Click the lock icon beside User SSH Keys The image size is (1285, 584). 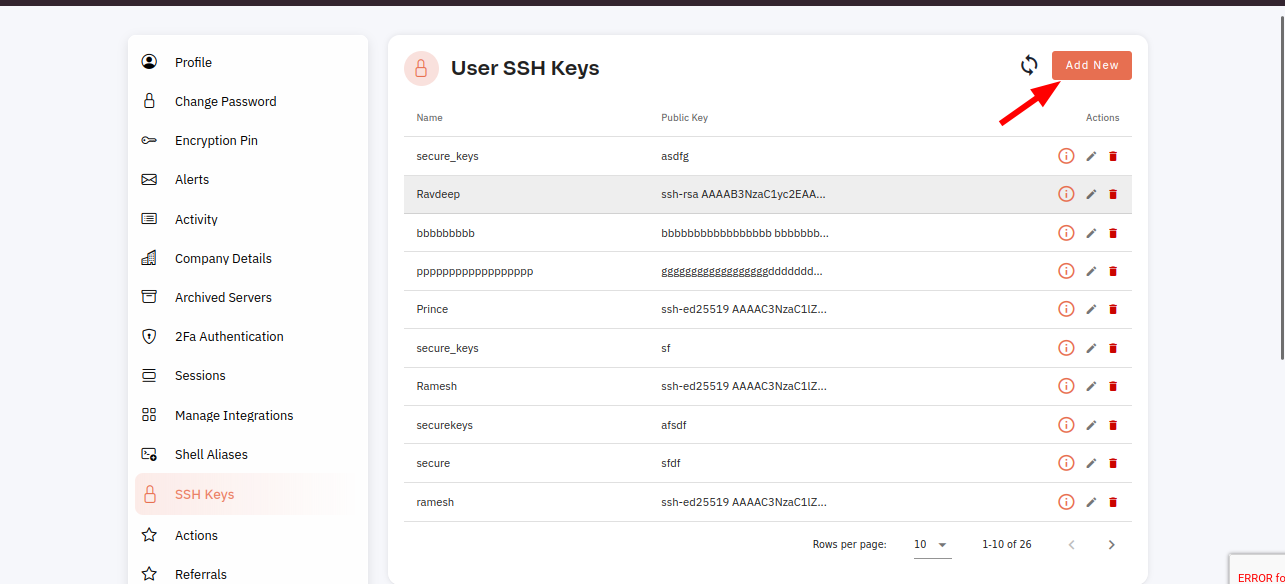[421, 68]
